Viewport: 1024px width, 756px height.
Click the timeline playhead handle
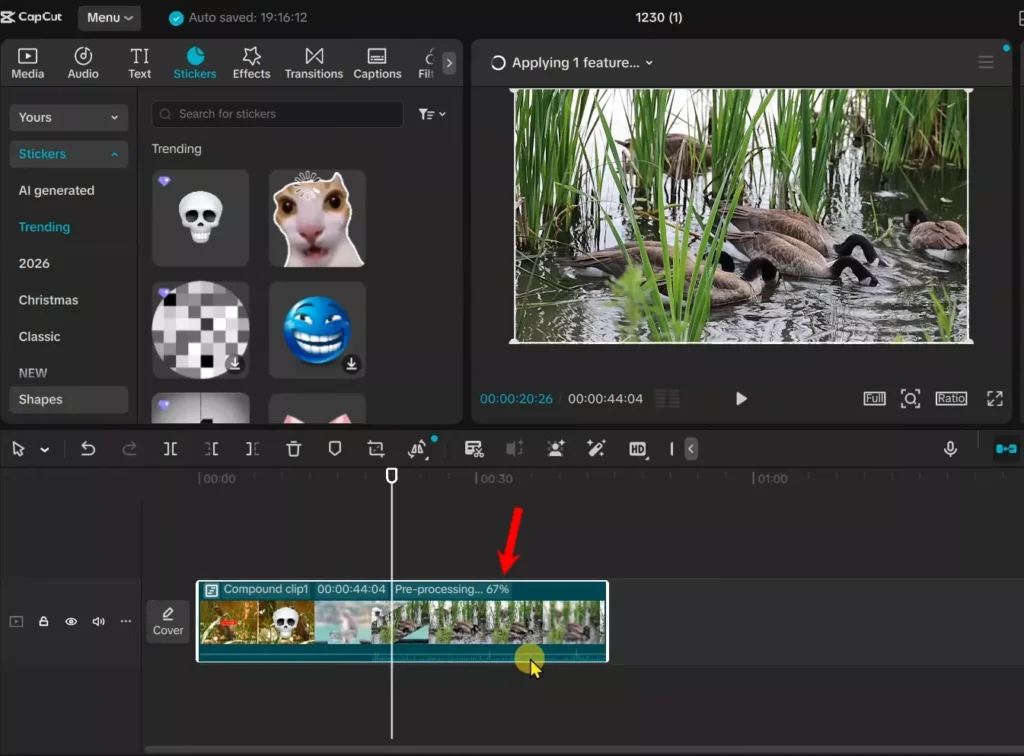392,476
